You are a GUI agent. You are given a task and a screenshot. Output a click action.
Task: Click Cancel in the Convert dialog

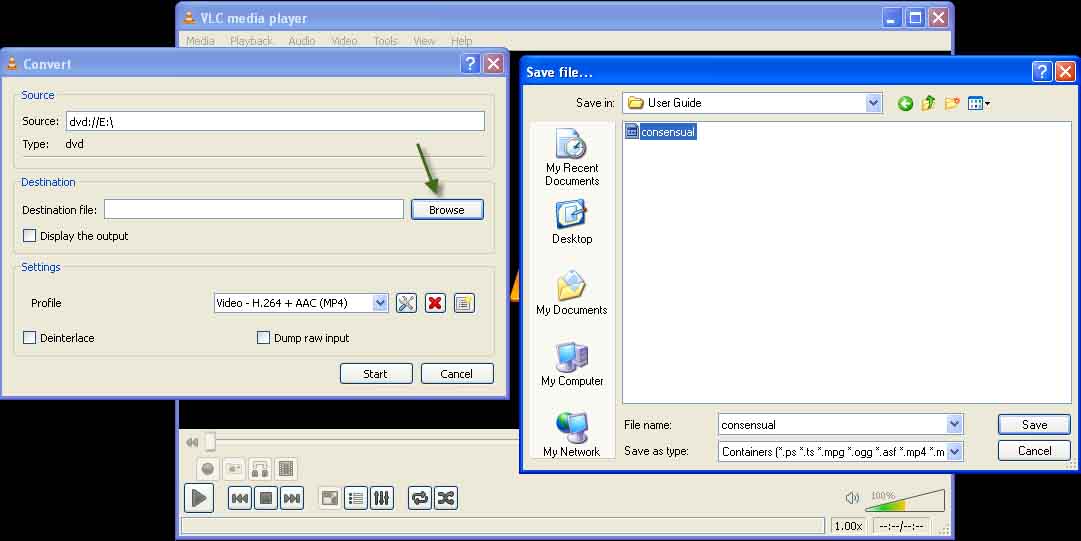coord(457,374)
